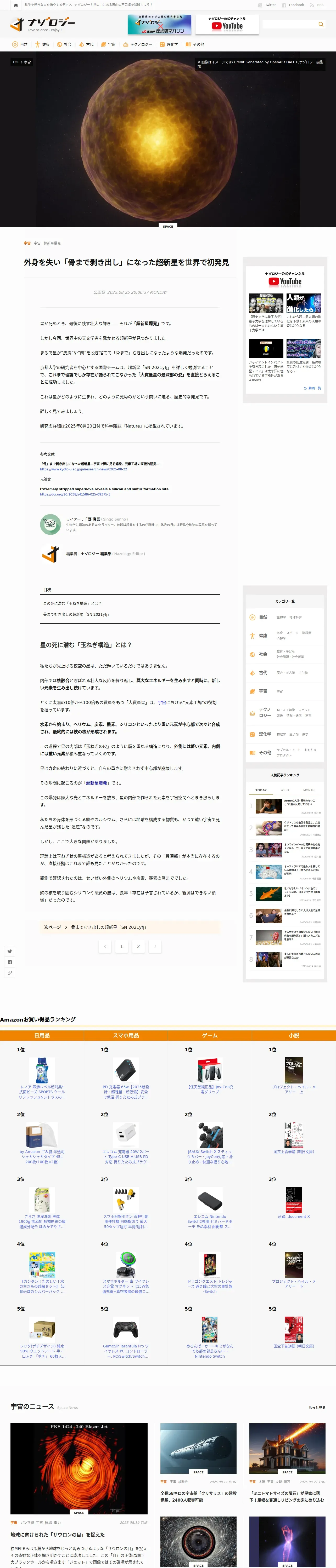Click the その他 book icon in category list
336x1568 pixels.
(253, 752)
